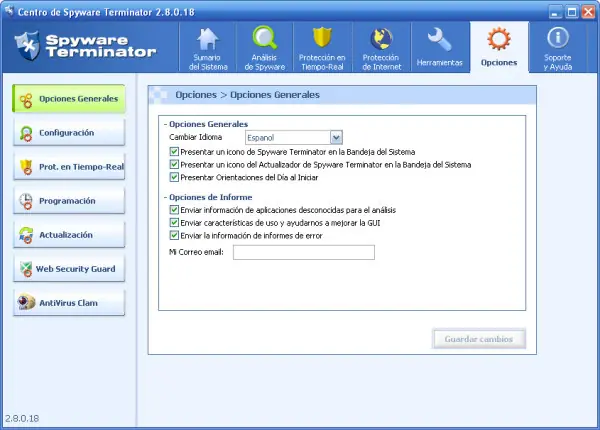Click the Web Security Guard icon
Image resolution: width=600 pixels, height=430 pixels.
pyautogui.click(x=26, y=269)
